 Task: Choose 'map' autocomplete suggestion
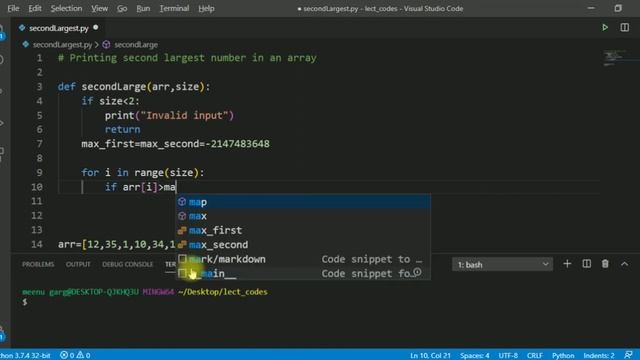(x=303, y=202)
